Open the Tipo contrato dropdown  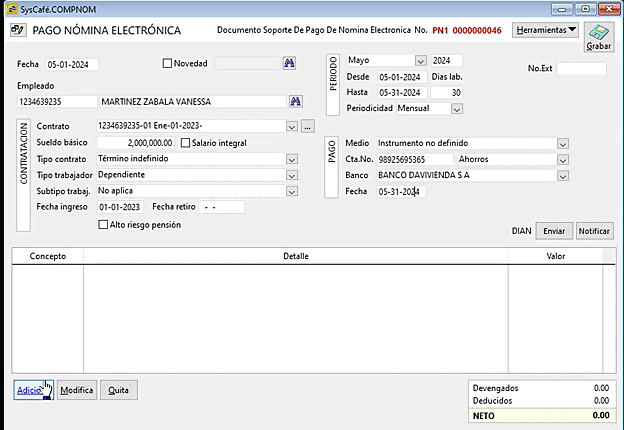click(x=292, y=160)
